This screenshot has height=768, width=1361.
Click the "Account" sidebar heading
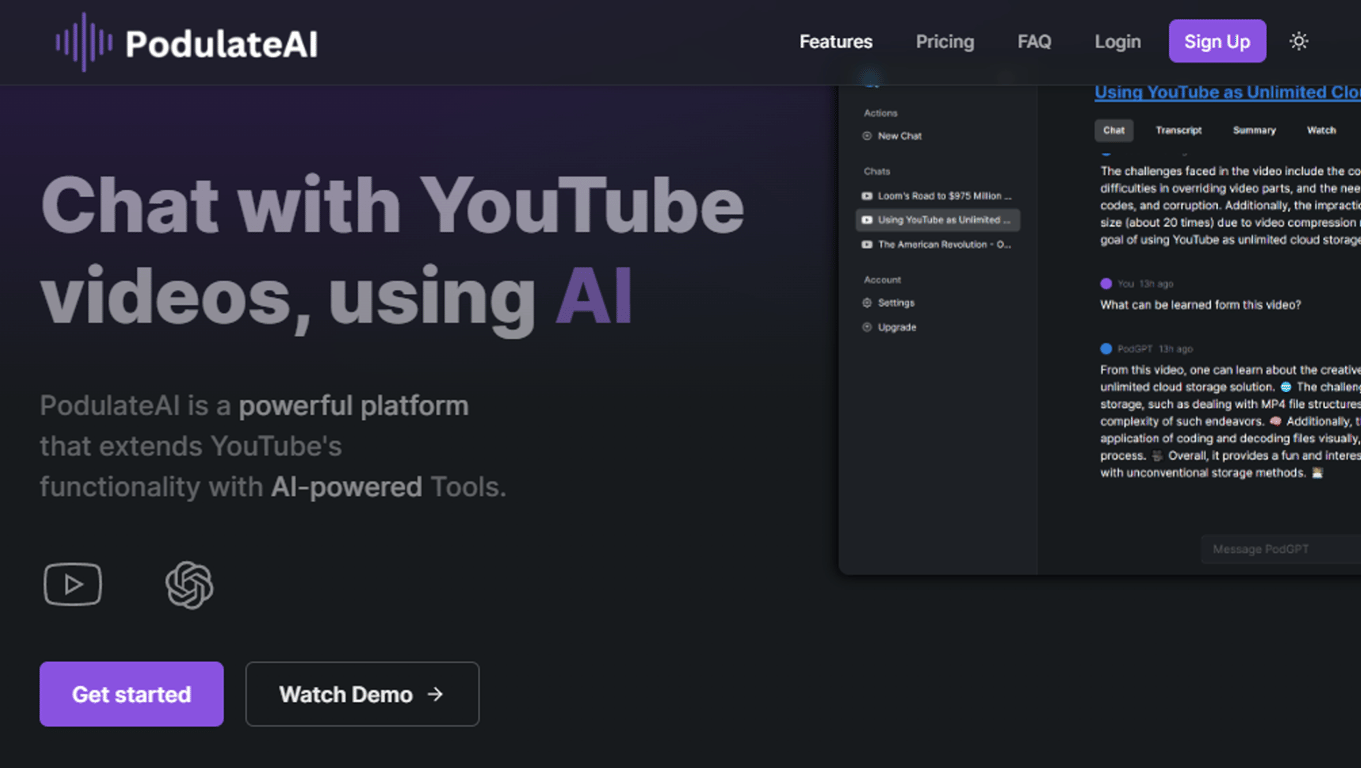[883, 280]
